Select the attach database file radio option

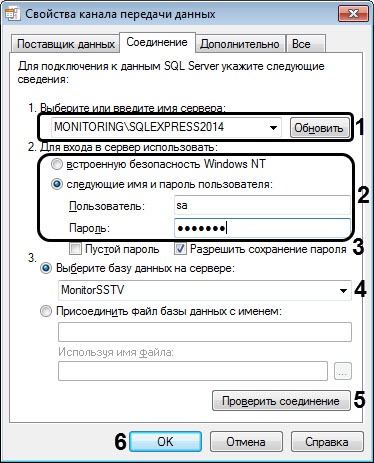[x=46, y=311]
